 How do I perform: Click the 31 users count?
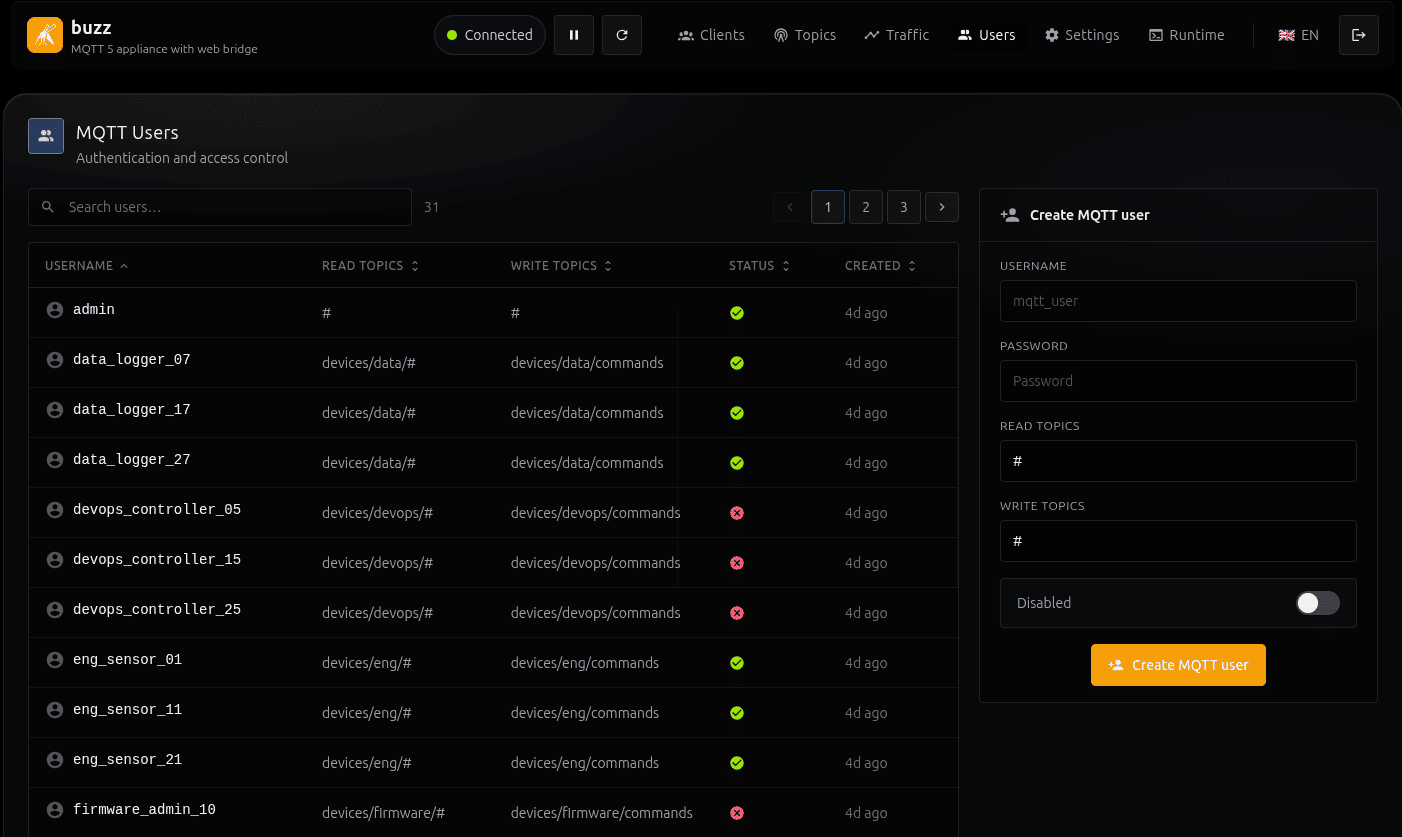click(432, 207)
